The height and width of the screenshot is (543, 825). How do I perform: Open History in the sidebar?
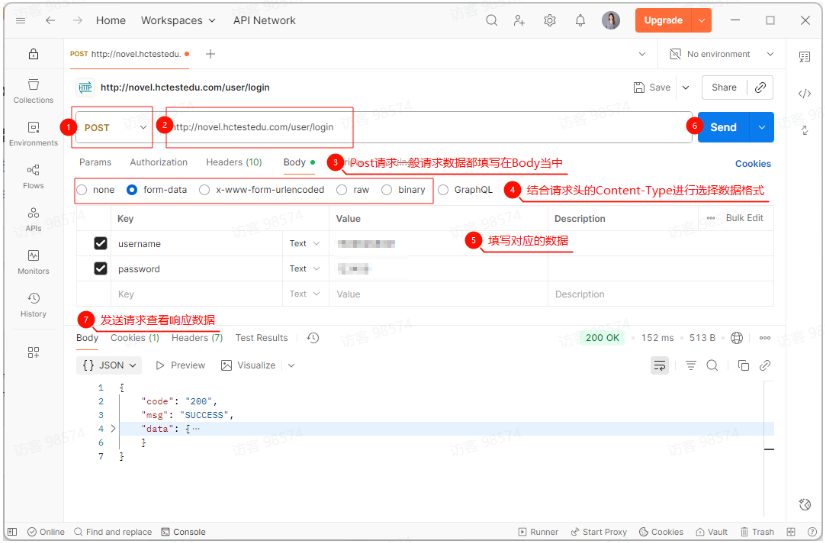(x=33, y=305)
